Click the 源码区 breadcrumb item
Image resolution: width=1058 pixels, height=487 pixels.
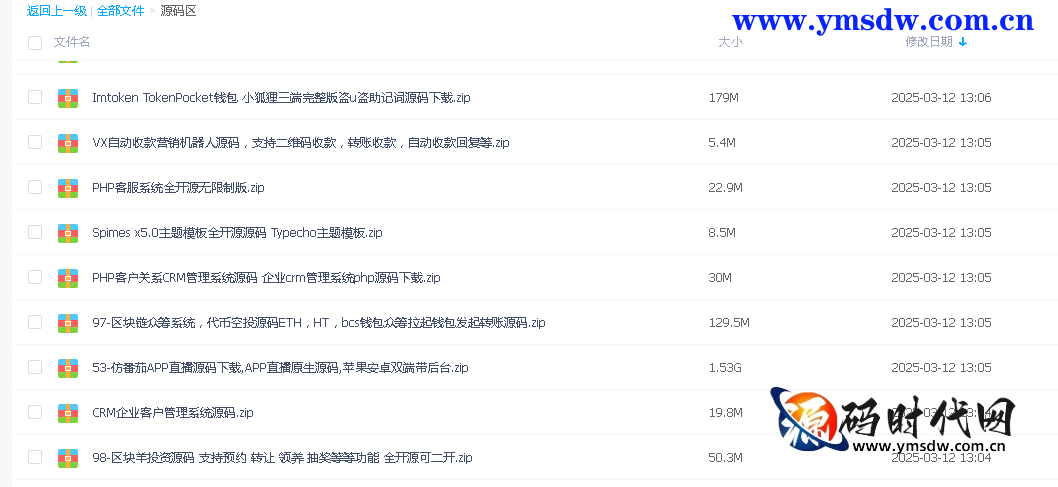coord(178,11)
